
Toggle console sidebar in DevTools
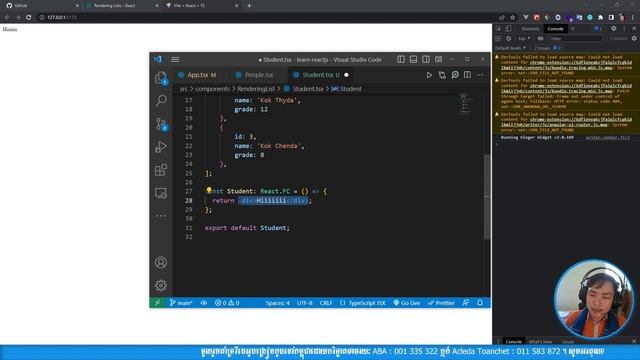tap(498, 38)
